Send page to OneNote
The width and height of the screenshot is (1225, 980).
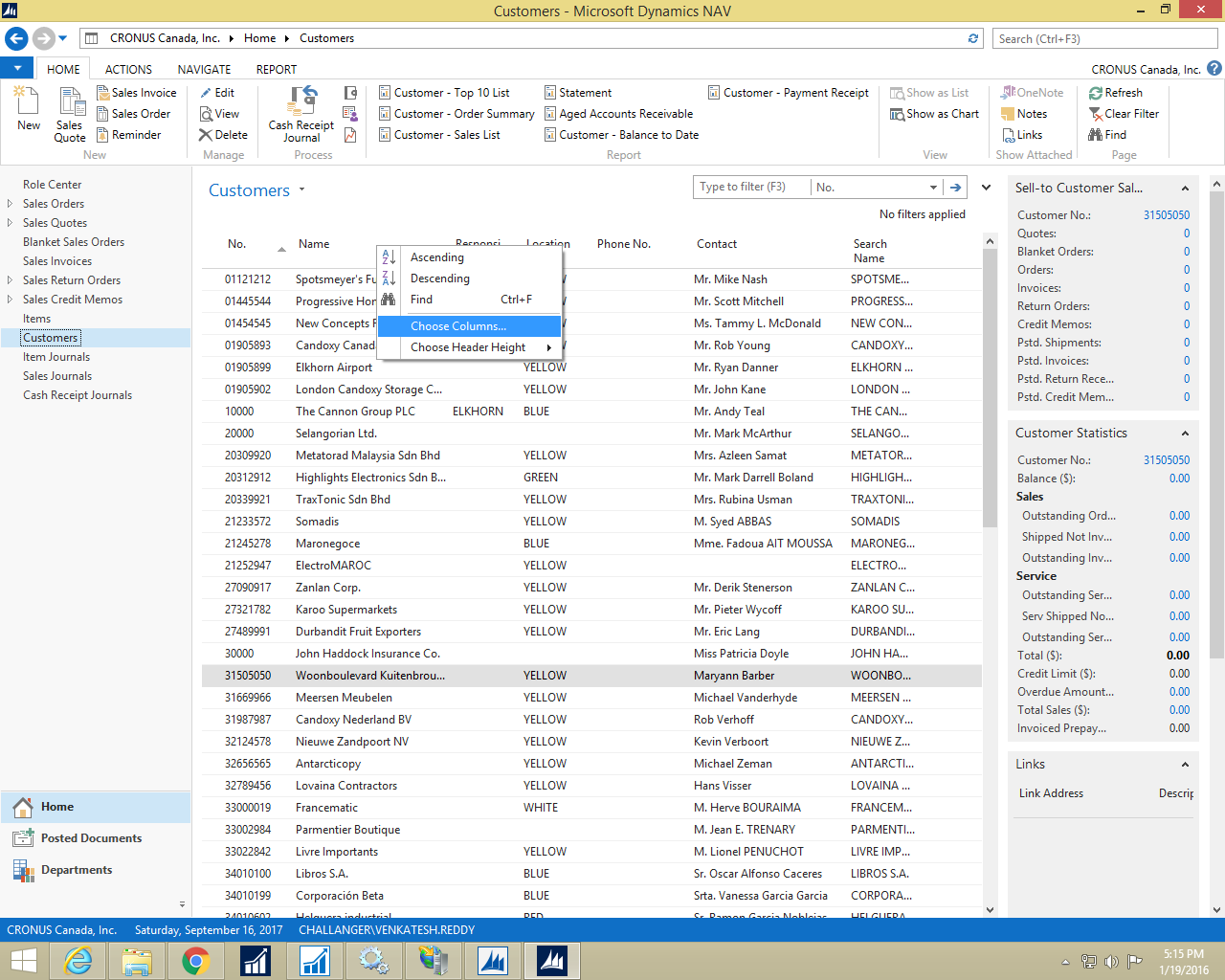pos(1032,92)
